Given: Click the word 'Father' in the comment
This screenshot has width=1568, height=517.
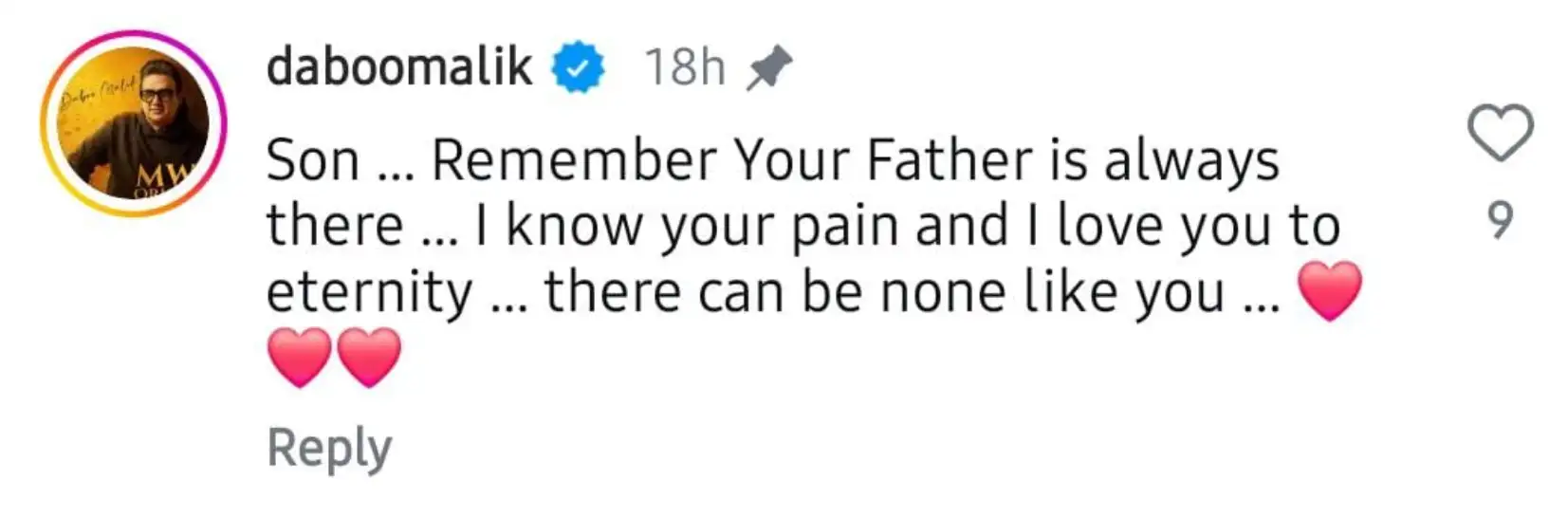Looking at the screenshot, I should click(949, 160).
